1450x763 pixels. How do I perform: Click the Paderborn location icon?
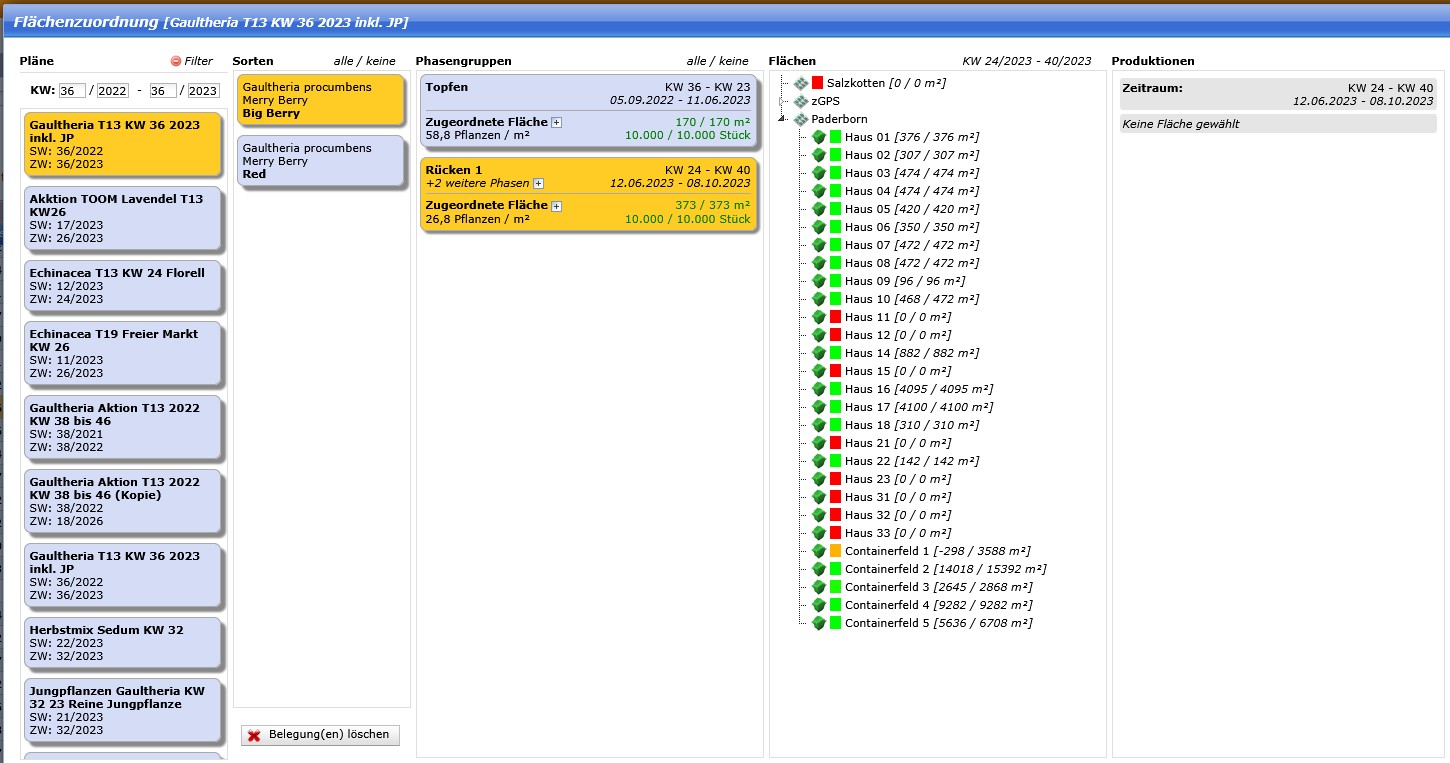(x=800, y=119)
